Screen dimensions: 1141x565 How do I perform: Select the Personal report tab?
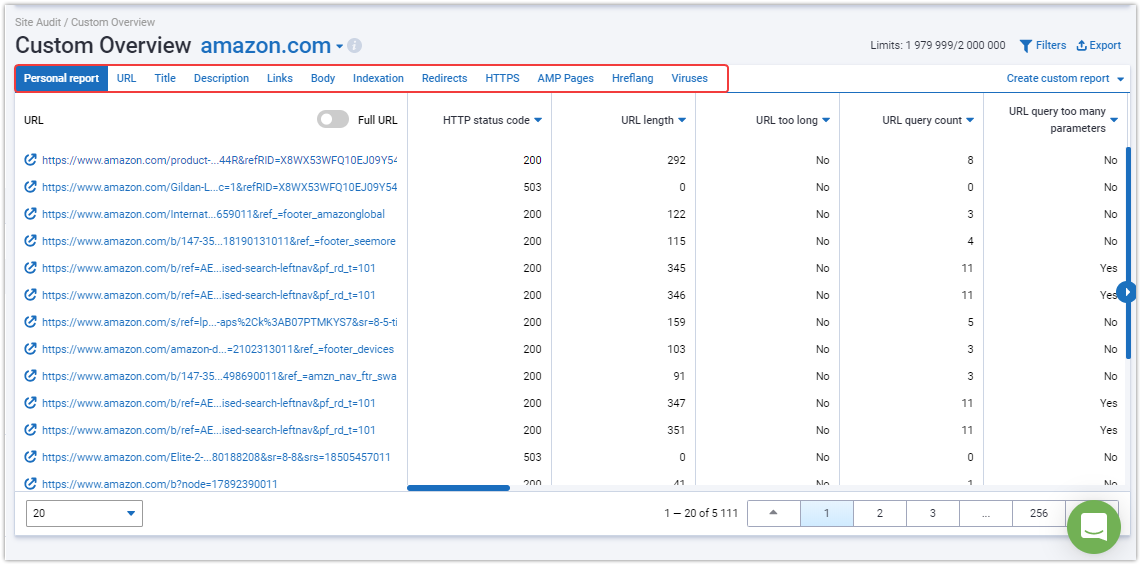[62, 79]
